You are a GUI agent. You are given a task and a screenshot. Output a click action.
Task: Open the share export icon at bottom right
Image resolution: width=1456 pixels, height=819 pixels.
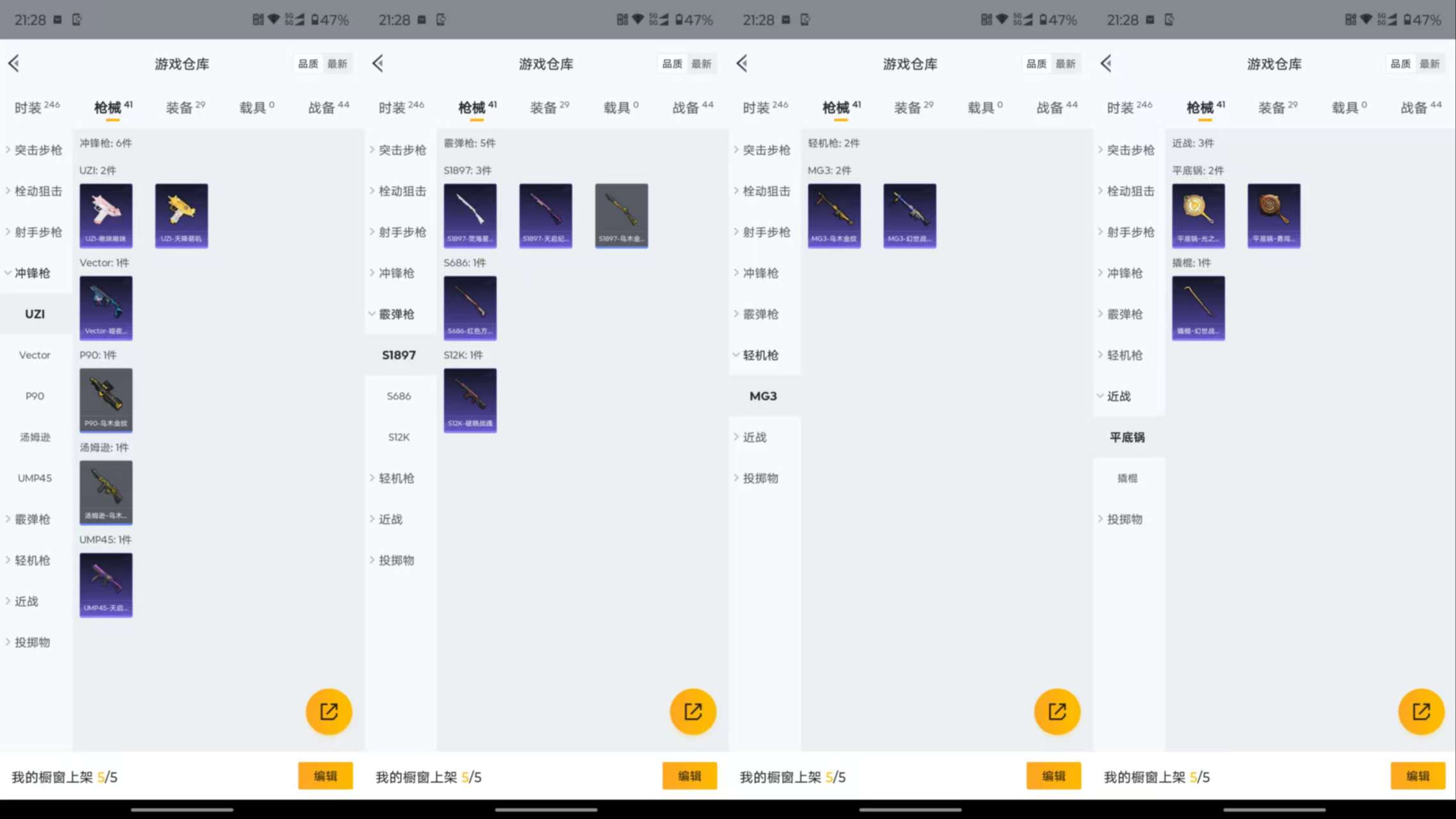click(1421, 711)
